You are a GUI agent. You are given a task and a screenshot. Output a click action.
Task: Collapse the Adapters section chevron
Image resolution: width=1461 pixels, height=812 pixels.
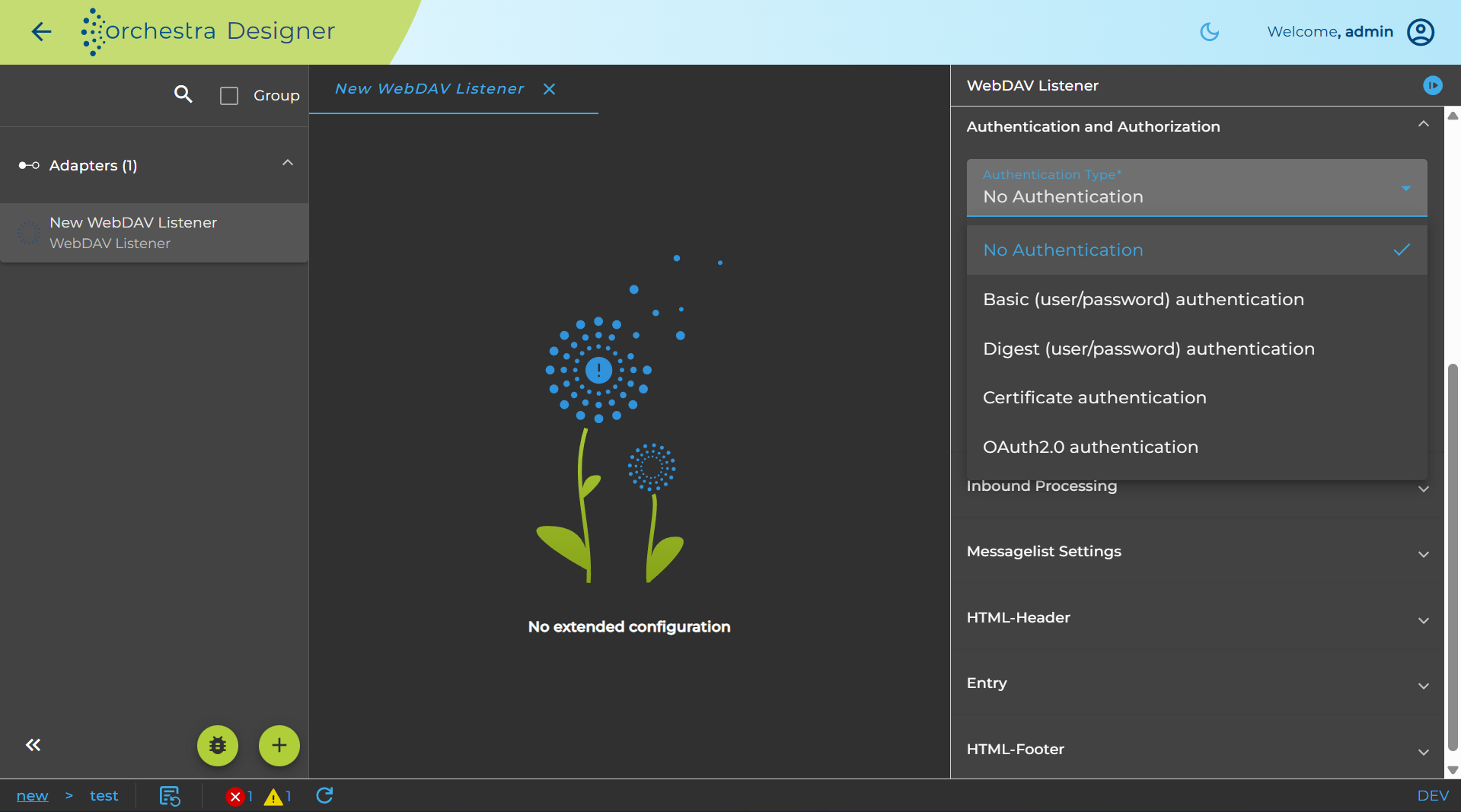tap(288, 163)
